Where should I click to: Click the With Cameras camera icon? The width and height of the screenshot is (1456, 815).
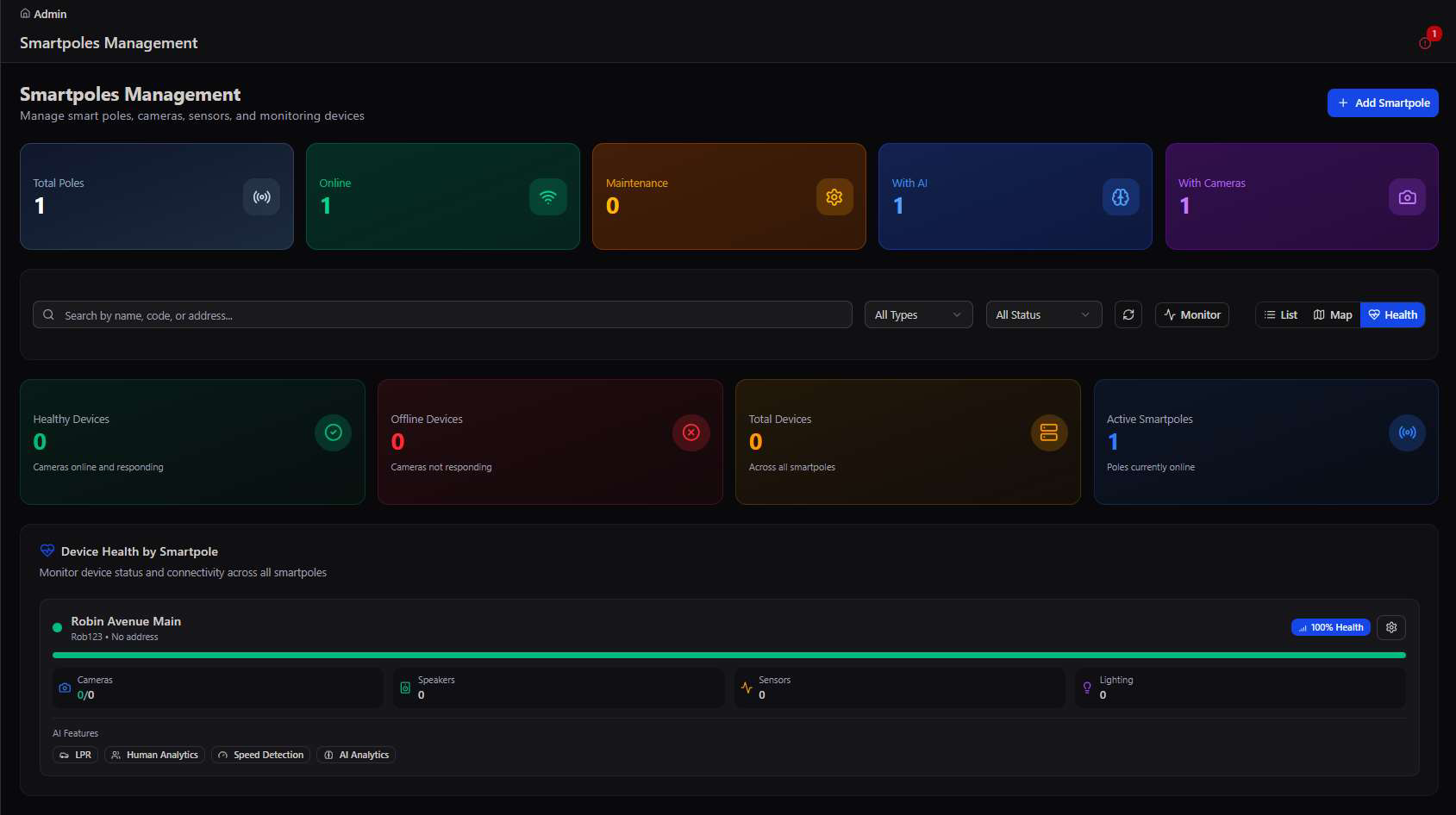click(1407, 197)
